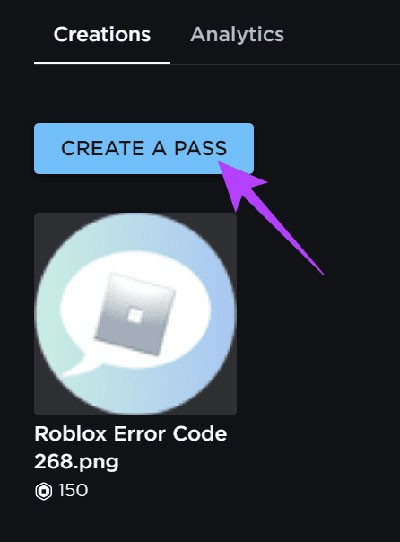Click the dark corner of the pass thumbnail tile
Viewport: 400px width, 542px height.
point(41,221)
